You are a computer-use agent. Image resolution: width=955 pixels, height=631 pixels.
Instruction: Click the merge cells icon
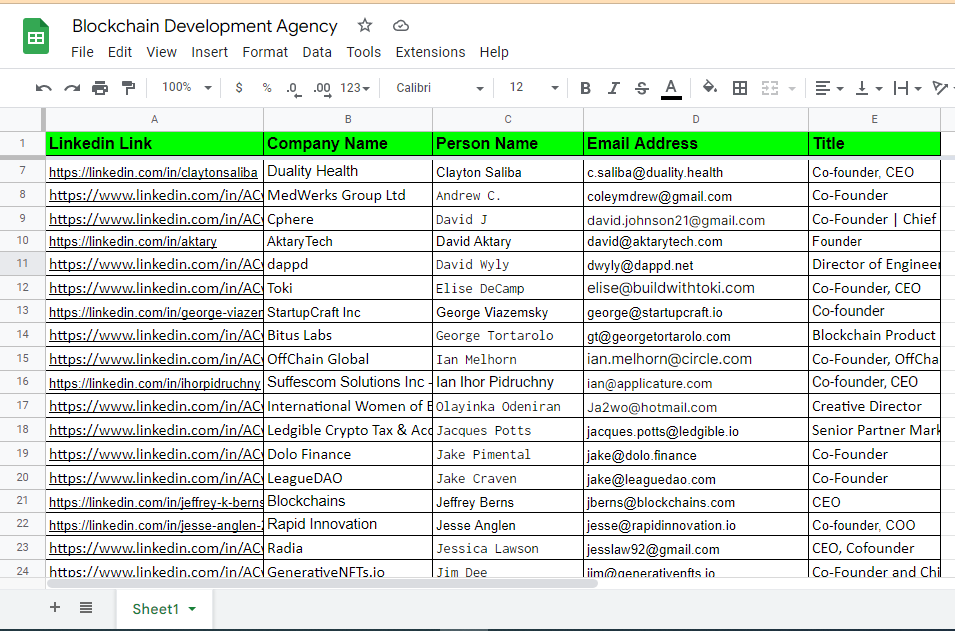pyautogui.click(x=770, y=88)
